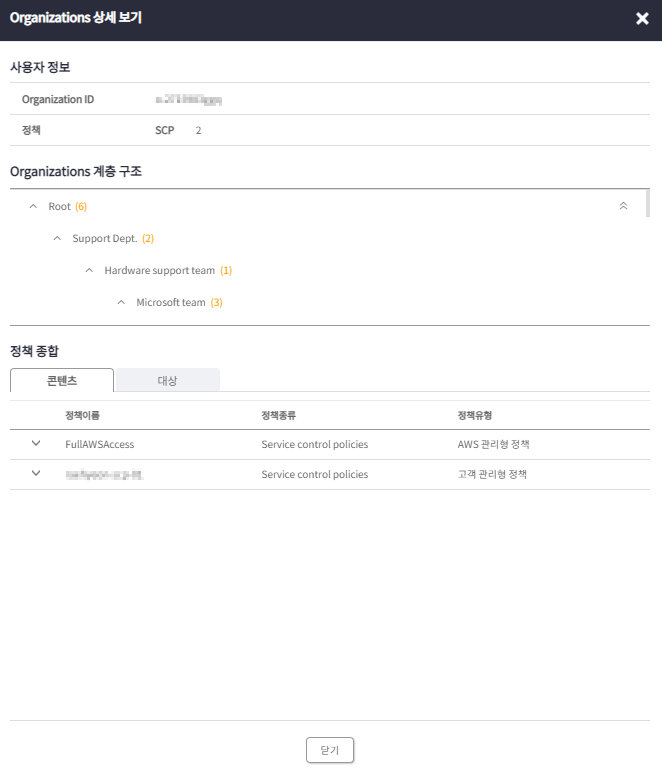Click the 정책종류 column header

pyautogui.click(x=279, y=415)
